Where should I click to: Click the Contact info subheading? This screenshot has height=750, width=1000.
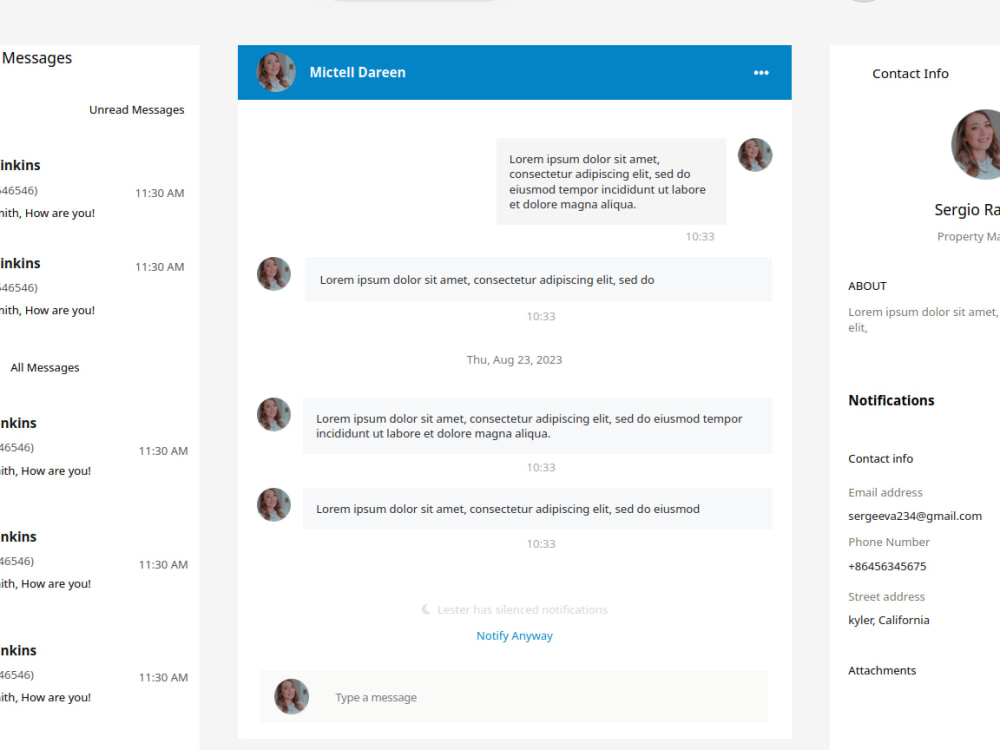click(880, 459)
